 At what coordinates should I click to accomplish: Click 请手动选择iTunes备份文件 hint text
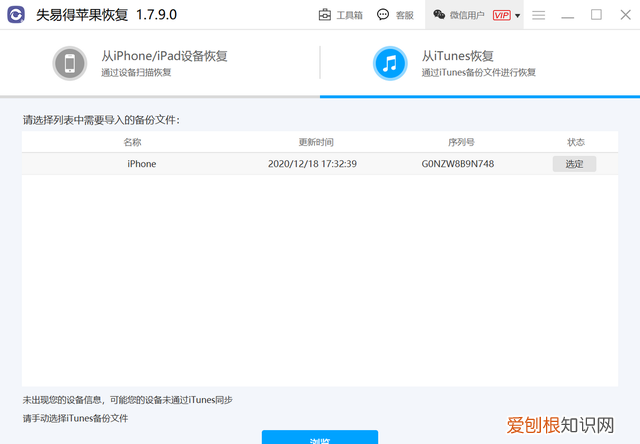76,418
